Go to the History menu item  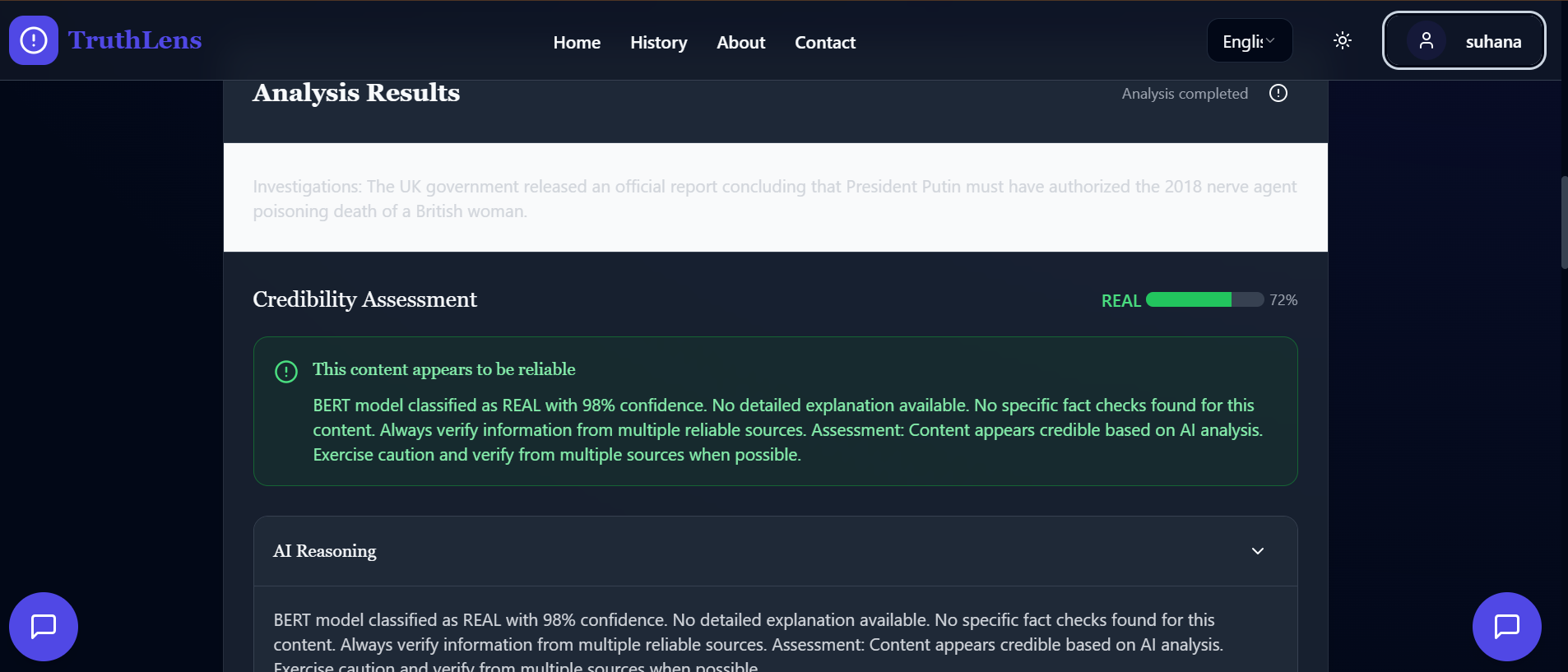658,43
